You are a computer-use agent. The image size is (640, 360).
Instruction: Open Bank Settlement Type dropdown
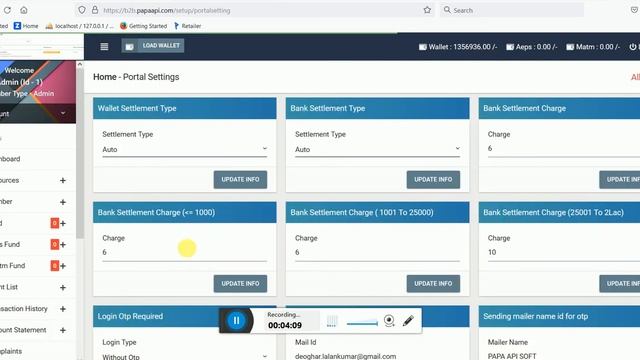377,149
